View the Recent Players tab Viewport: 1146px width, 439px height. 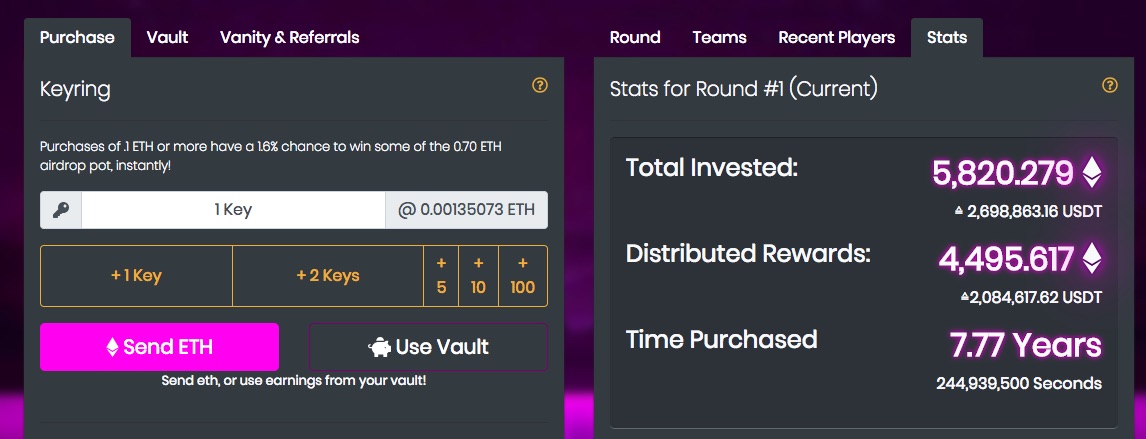tap(836, 37)
